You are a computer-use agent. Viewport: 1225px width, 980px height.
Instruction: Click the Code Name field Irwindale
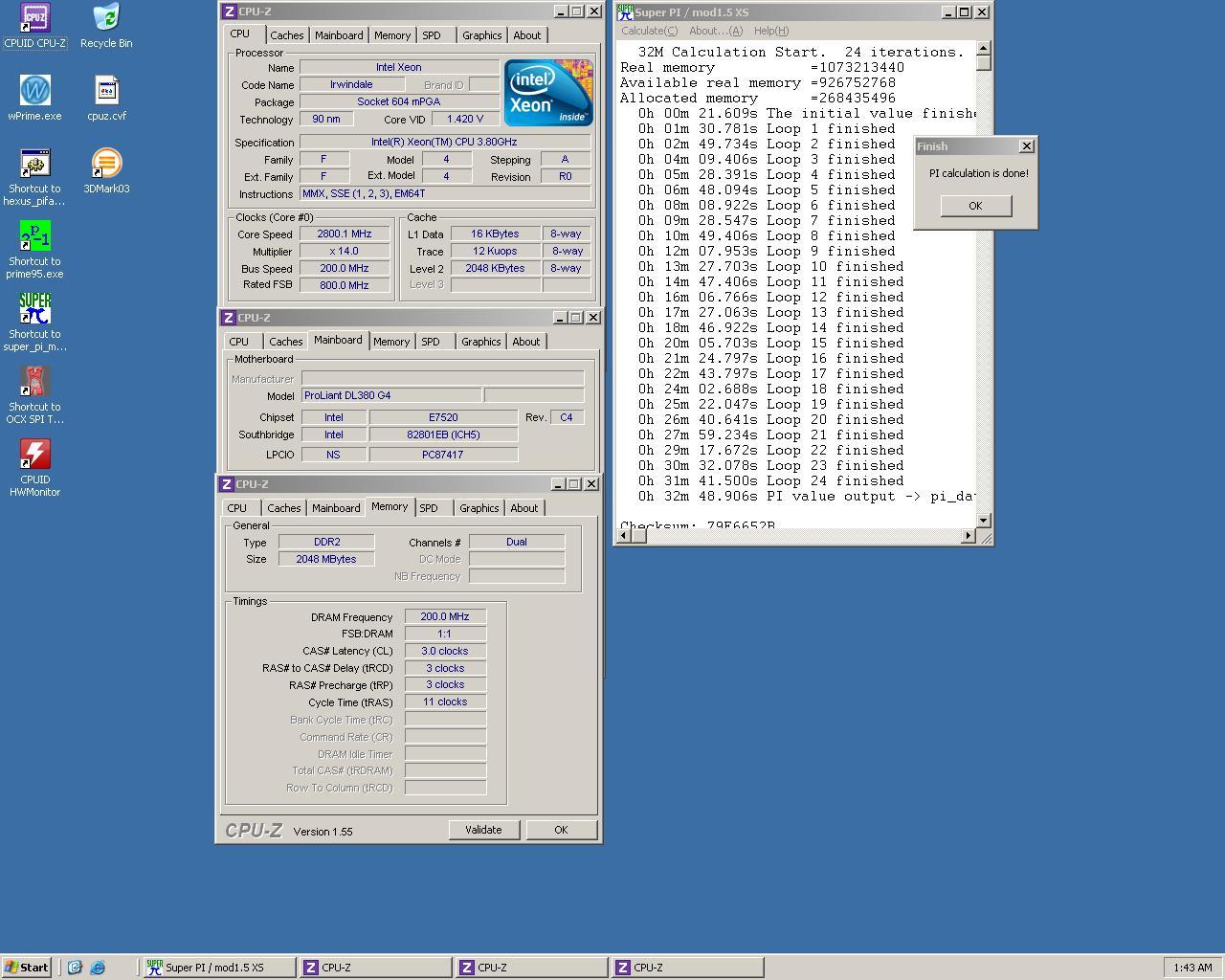click(x=351, y=84)
